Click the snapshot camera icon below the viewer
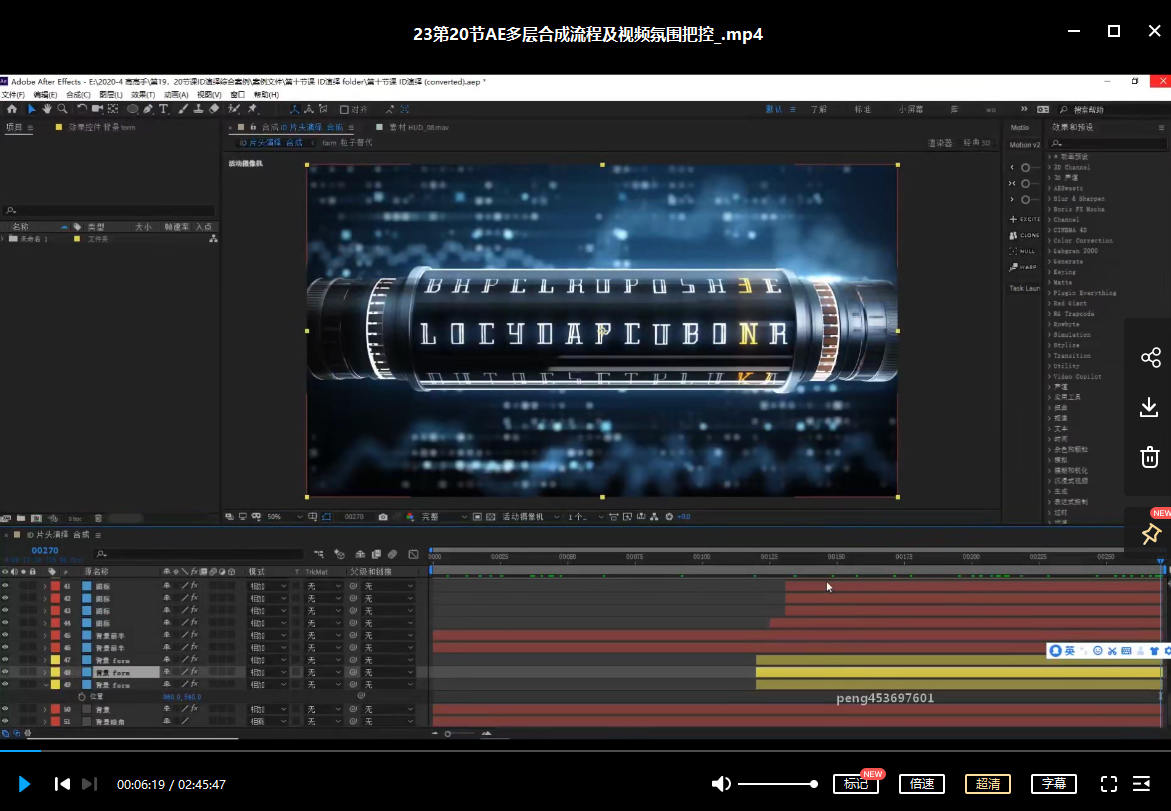1171x811 pixels. tap(383, 517)
